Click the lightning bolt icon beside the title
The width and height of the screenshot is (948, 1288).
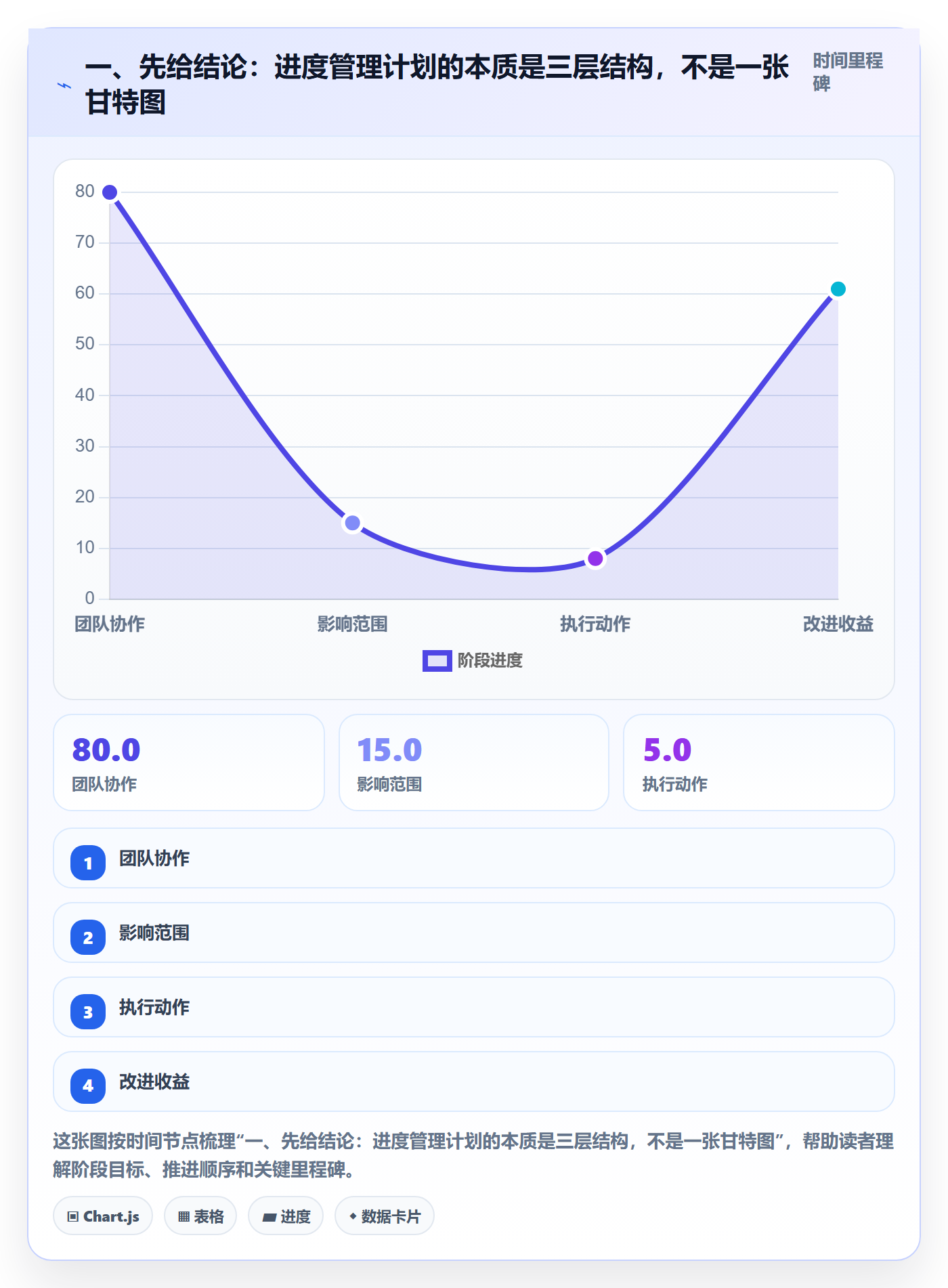(64, 85)
